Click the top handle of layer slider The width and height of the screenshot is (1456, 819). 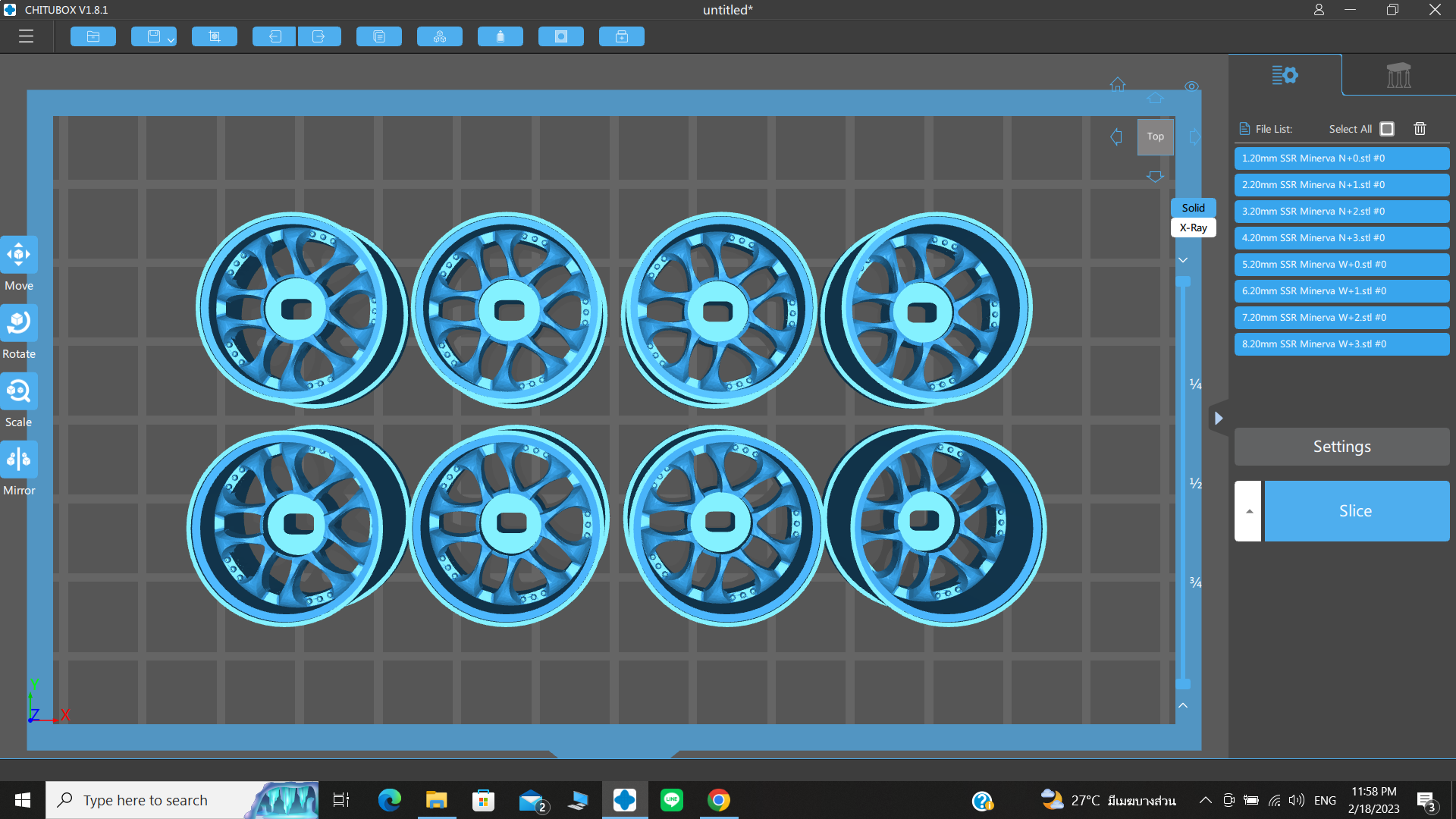1183,281
